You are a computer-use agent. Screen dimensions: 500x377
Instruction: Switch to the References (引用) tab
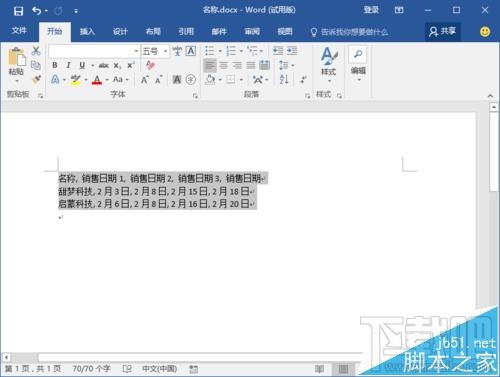(186, 32)
